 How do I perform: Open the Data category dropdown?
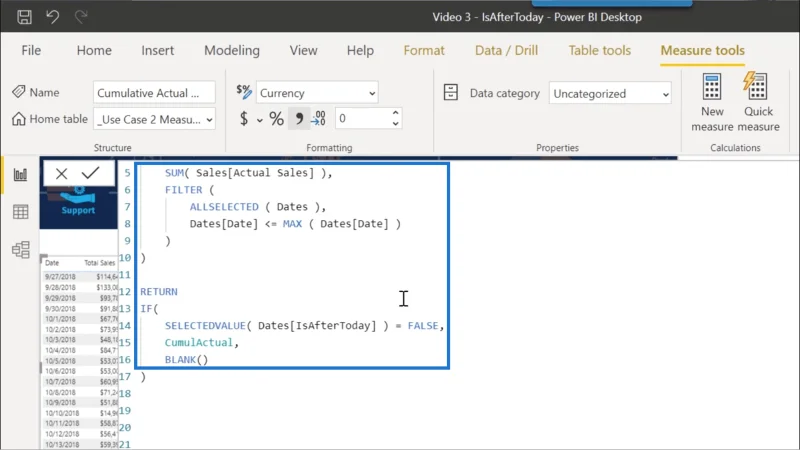pos(610,93)
